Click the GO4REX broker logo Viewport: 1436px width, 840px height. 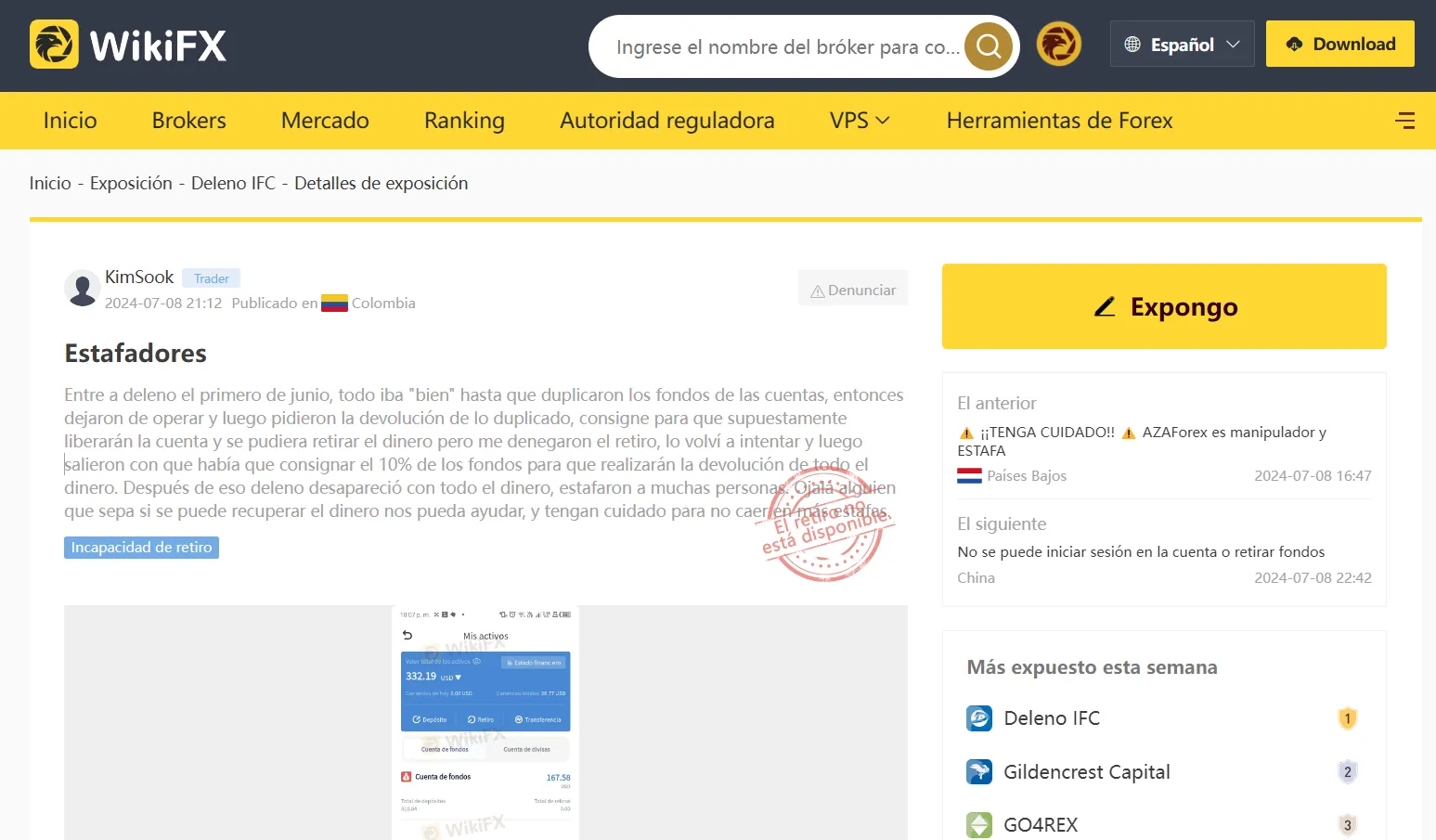979,825
